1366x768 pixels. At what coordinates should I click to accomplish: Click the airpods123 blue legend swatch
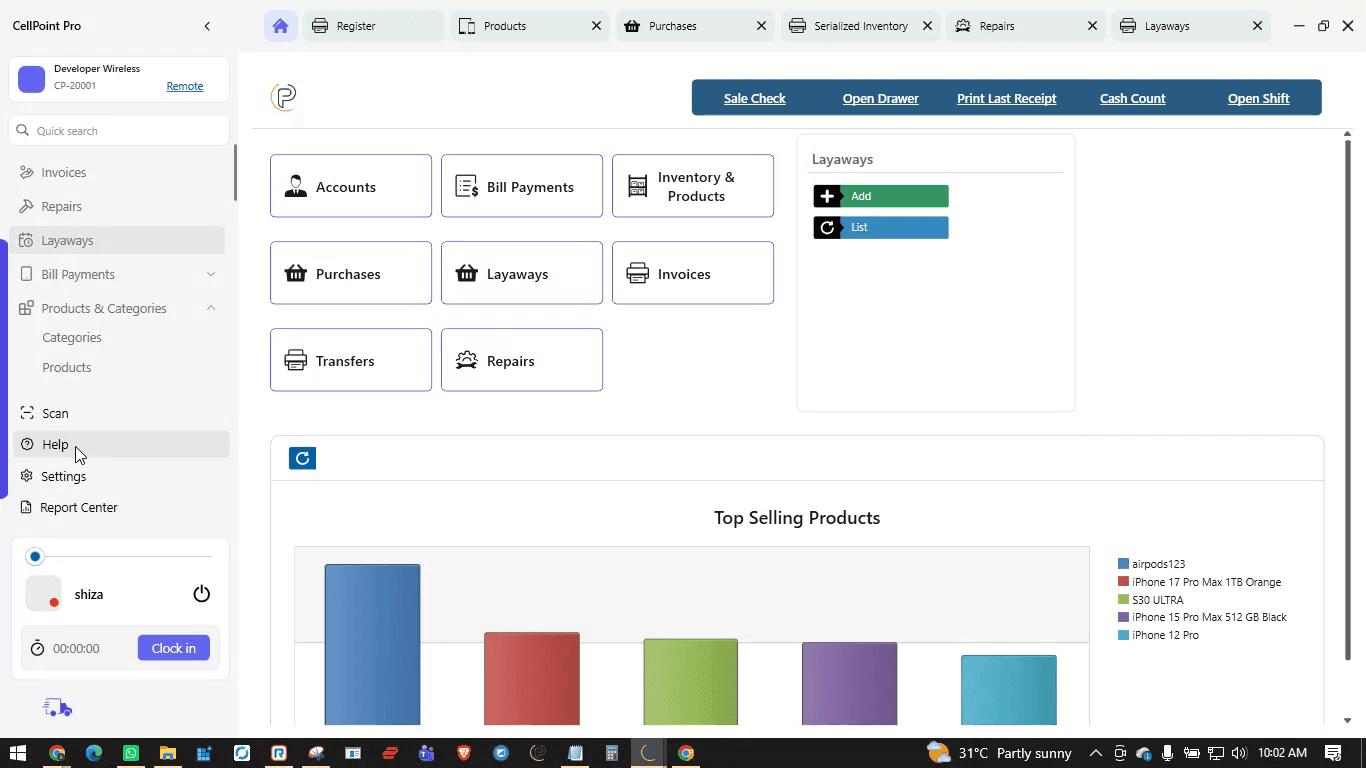pos(1123,564)
